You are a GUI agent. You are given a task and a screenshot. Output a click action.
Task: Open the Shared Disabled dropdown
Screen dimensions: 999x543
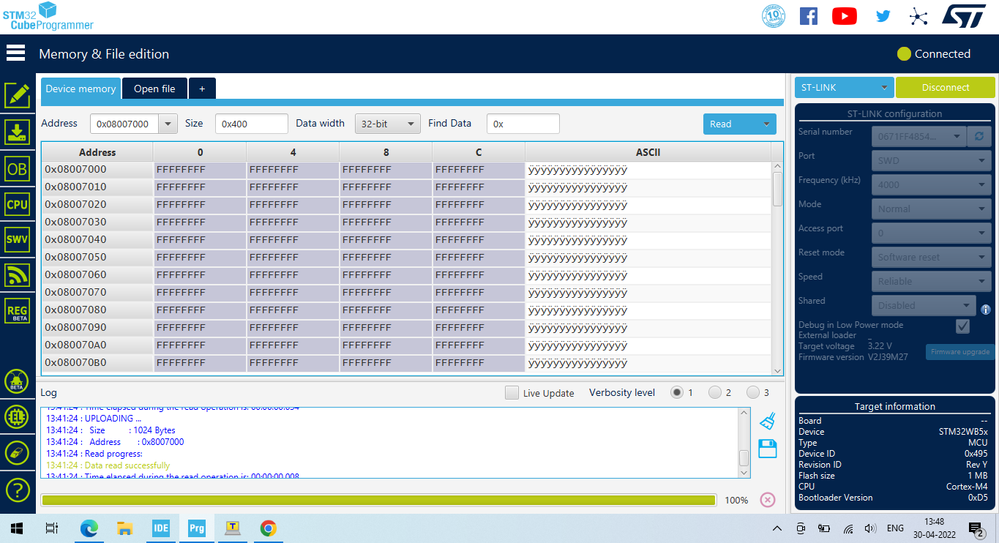tap(923, 305)
